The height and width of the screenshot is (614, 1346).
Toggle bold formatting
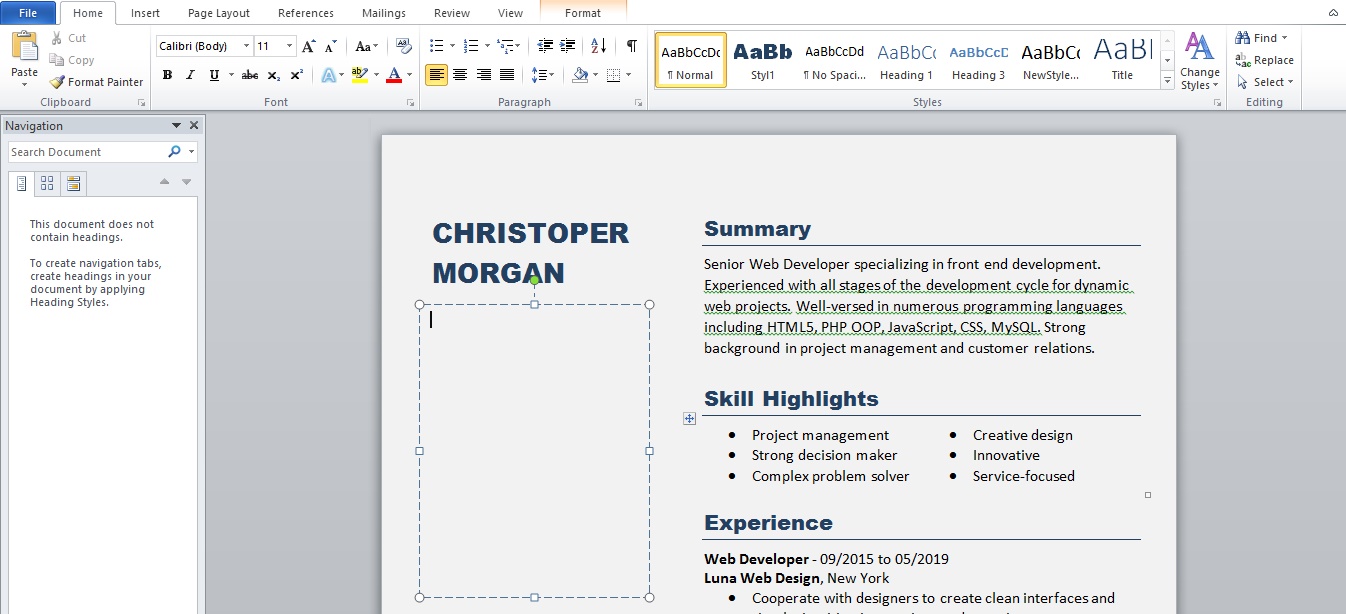point(167,73)
